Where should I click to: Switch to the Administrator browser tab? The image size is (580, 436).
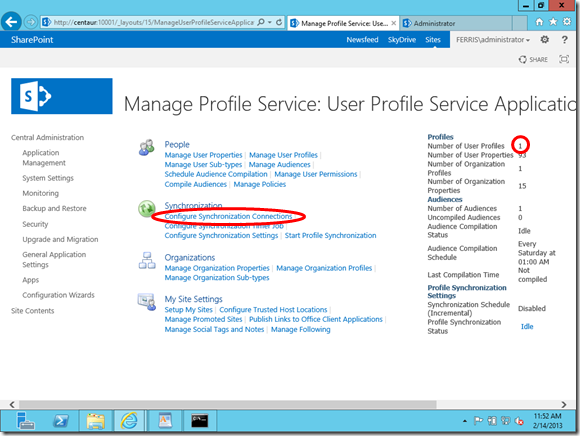456,23
